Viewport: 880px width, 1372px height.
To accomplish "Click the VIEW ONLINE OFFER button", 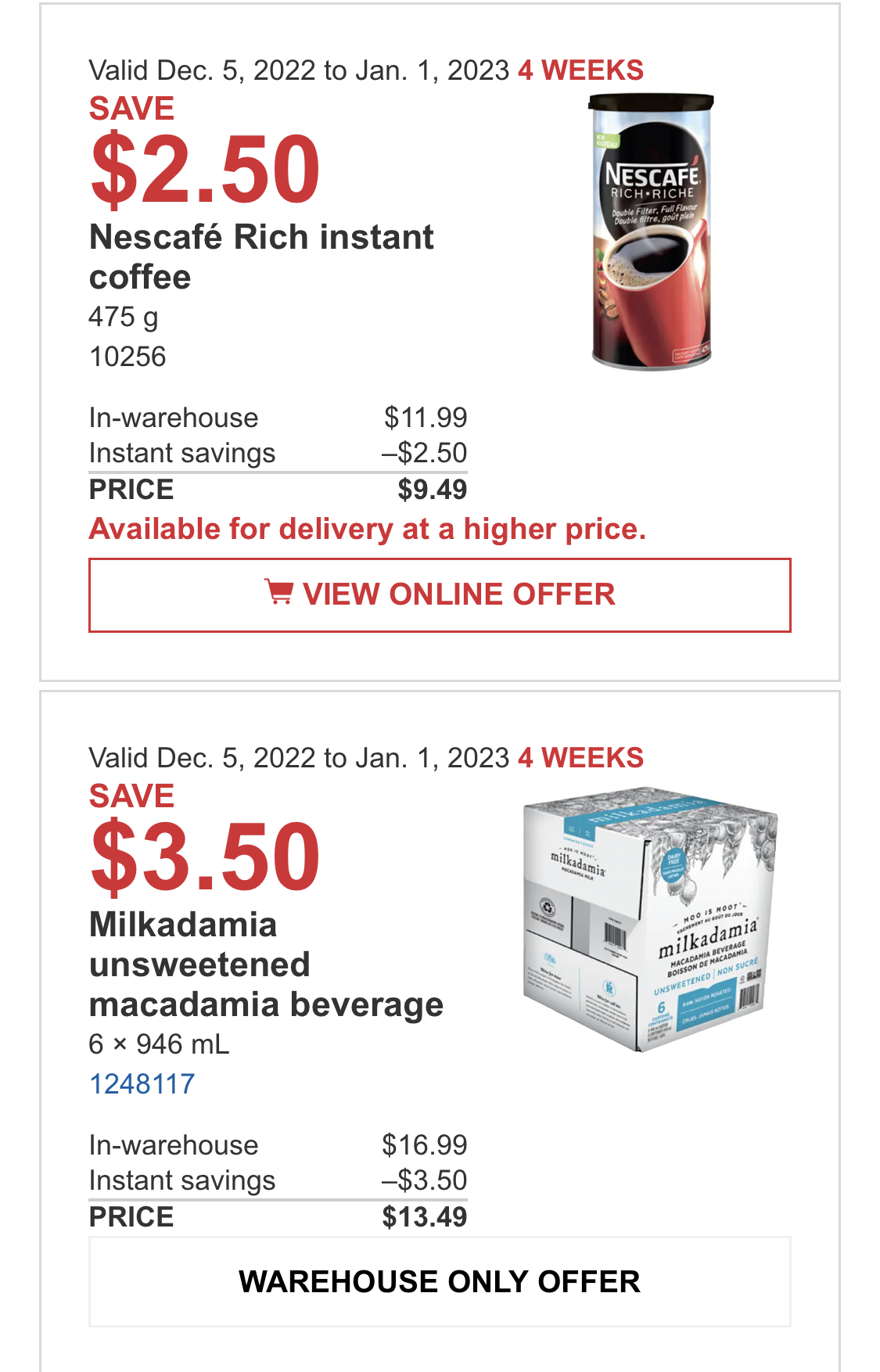I will click(x=440, y=594).
